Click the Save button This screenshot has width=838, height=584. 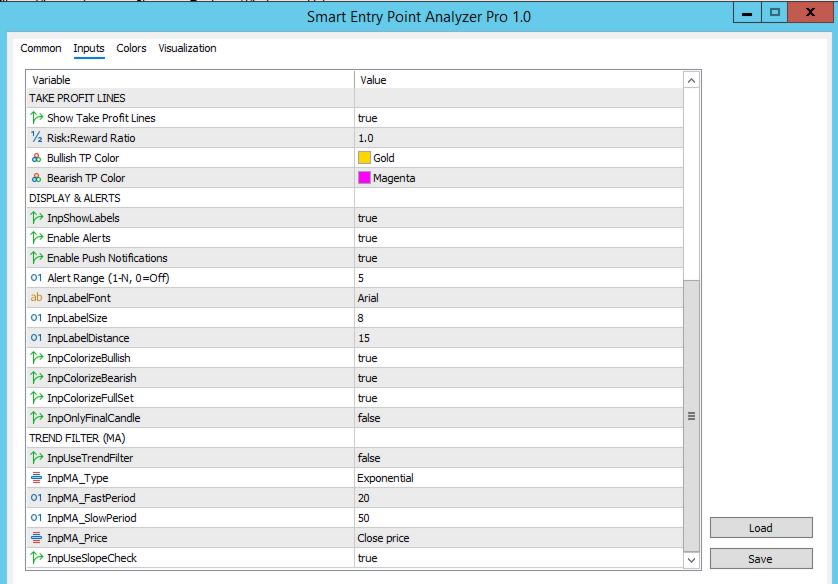(x=761, y=558)
